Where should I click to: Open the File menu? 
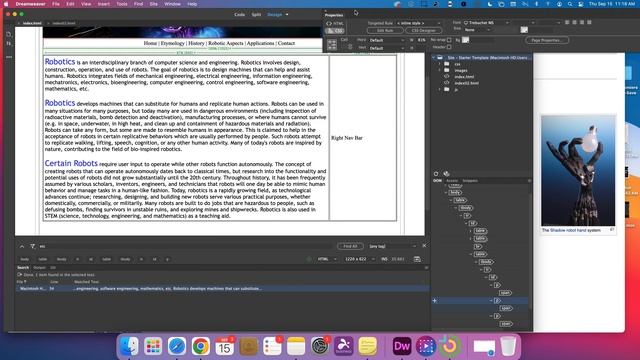56,4
